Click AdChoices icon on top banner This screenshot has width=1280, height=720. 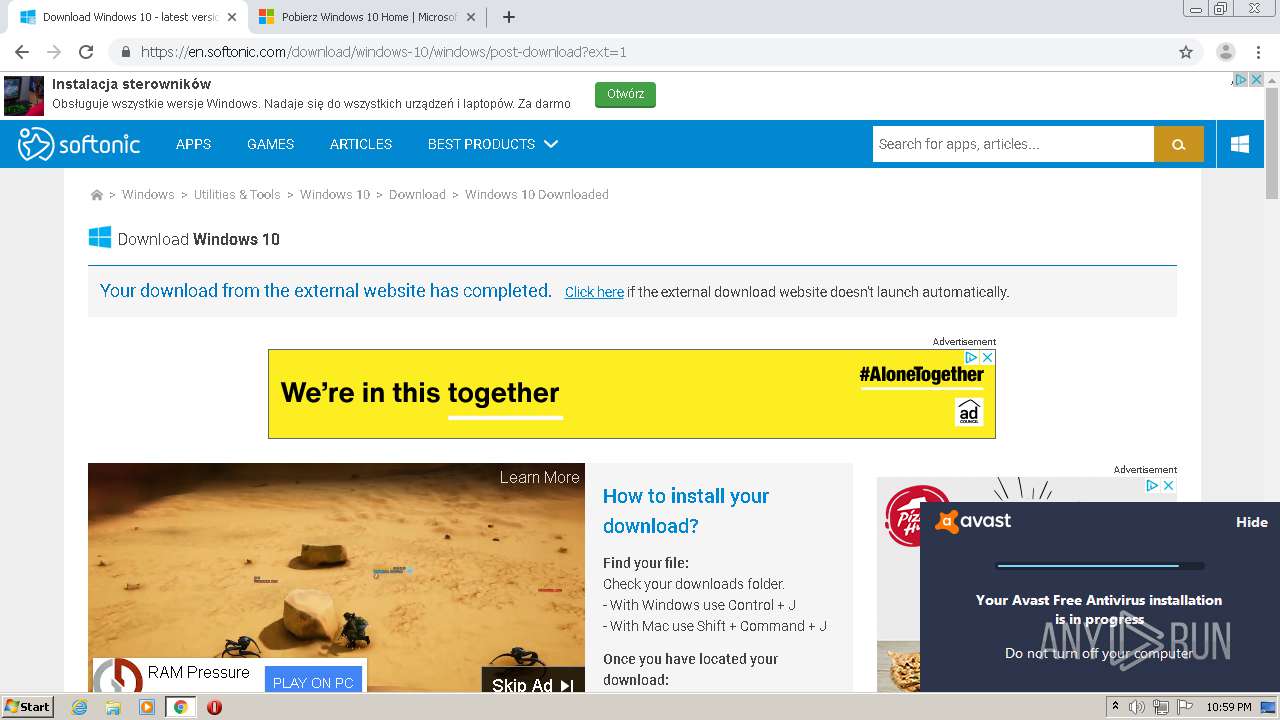coord(1240,80)
